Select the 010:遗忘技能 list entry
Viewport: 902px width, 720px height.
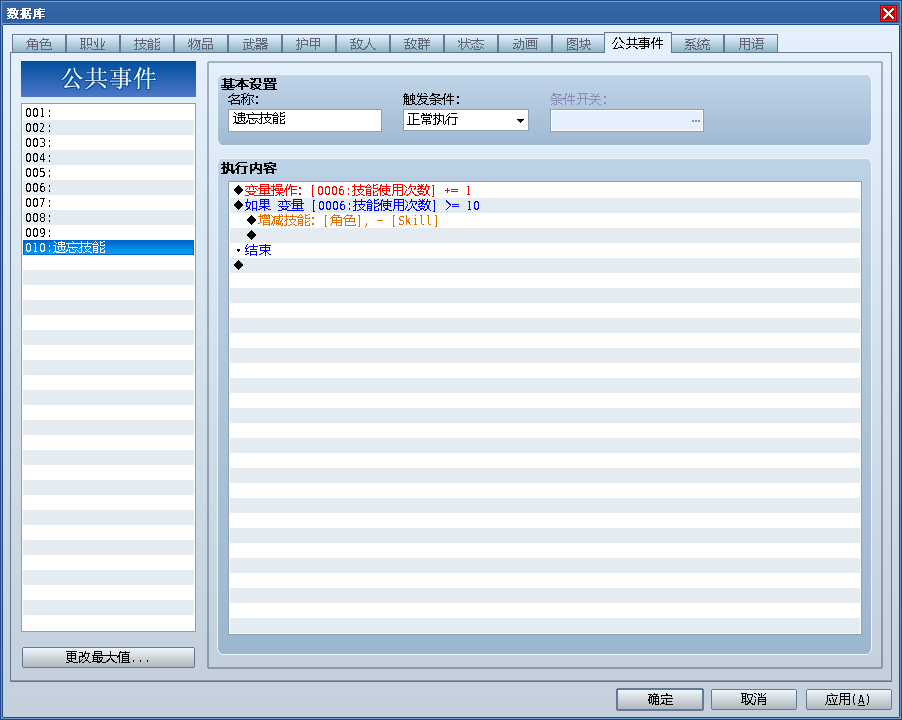pyautogui.click(x=108, y=247)
